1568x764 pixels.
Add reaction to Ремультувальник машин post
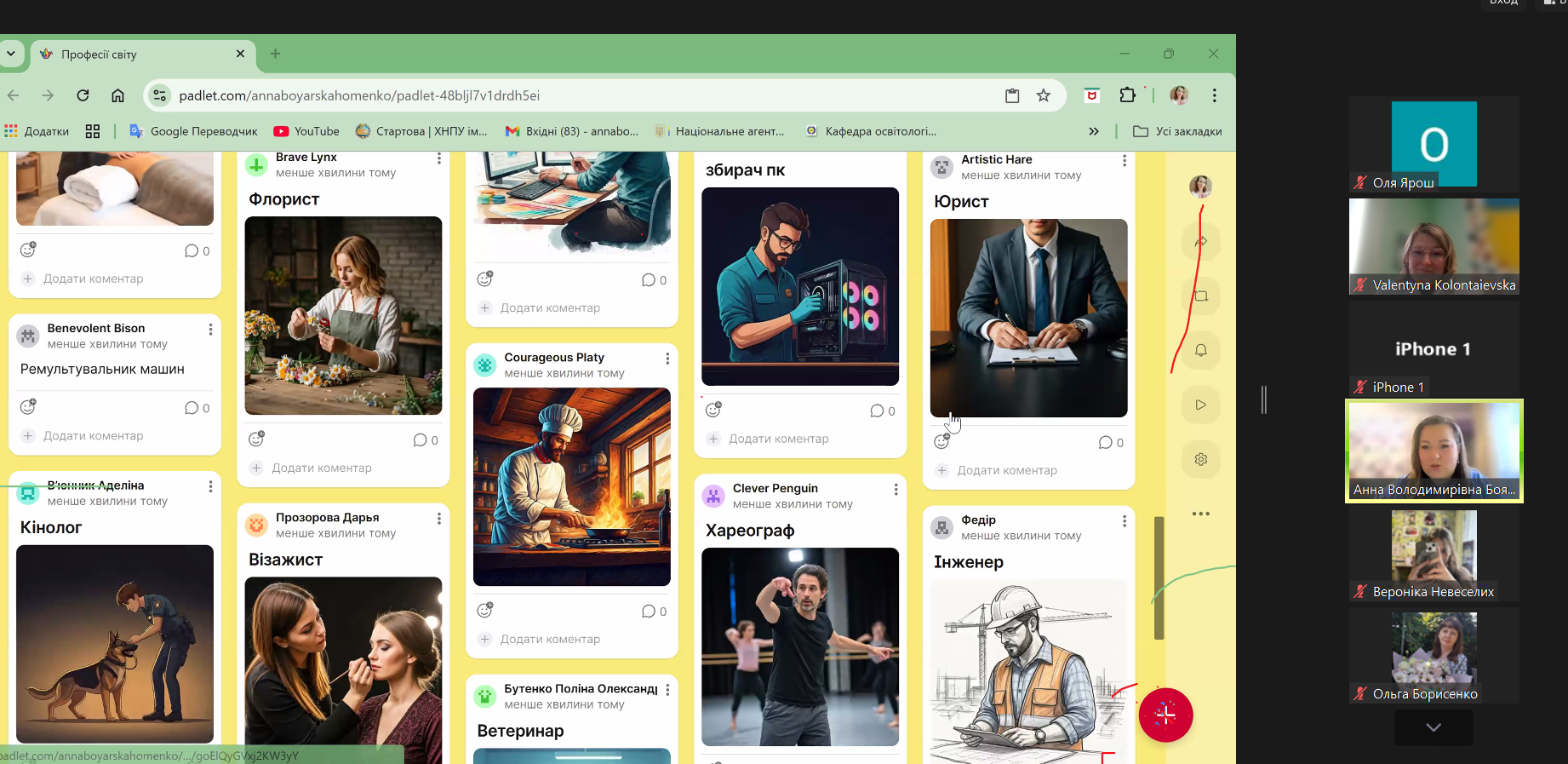(28, 407)
